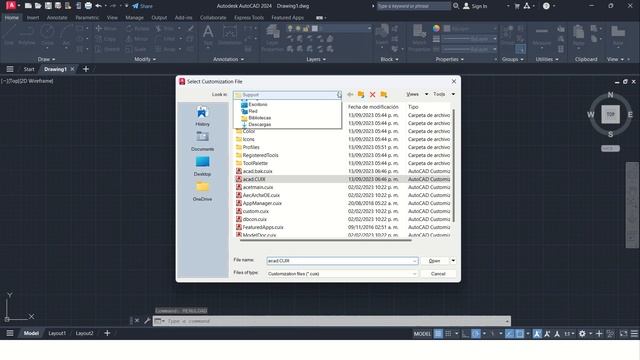Open the Look in folder dropdown

pos(339,95)
